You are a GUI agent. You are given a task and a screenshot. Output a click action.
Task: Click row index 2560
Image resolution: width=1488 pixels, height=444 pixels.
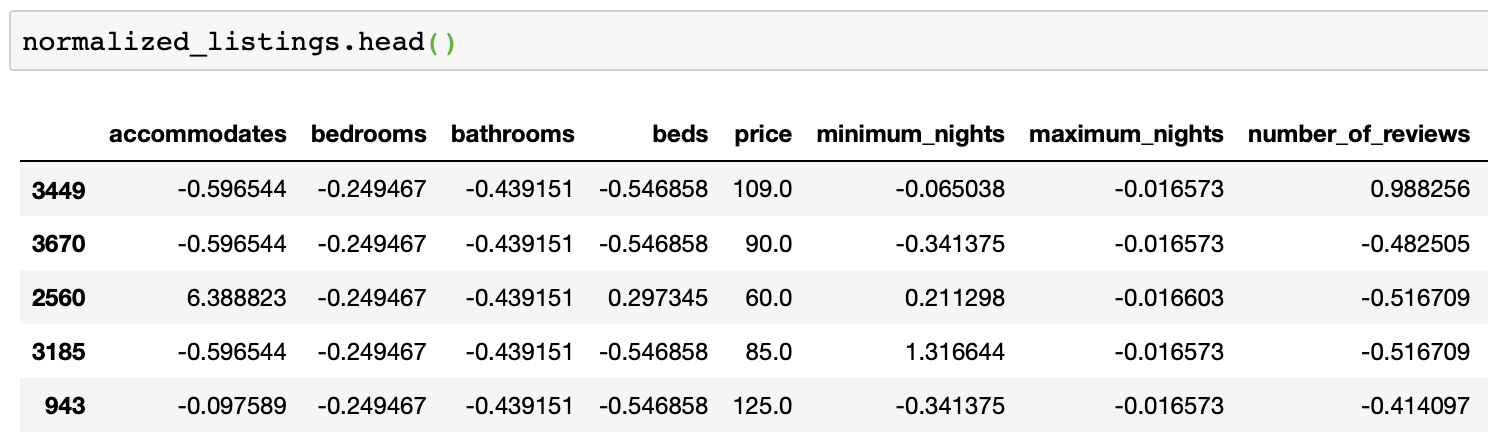(58, 298)
